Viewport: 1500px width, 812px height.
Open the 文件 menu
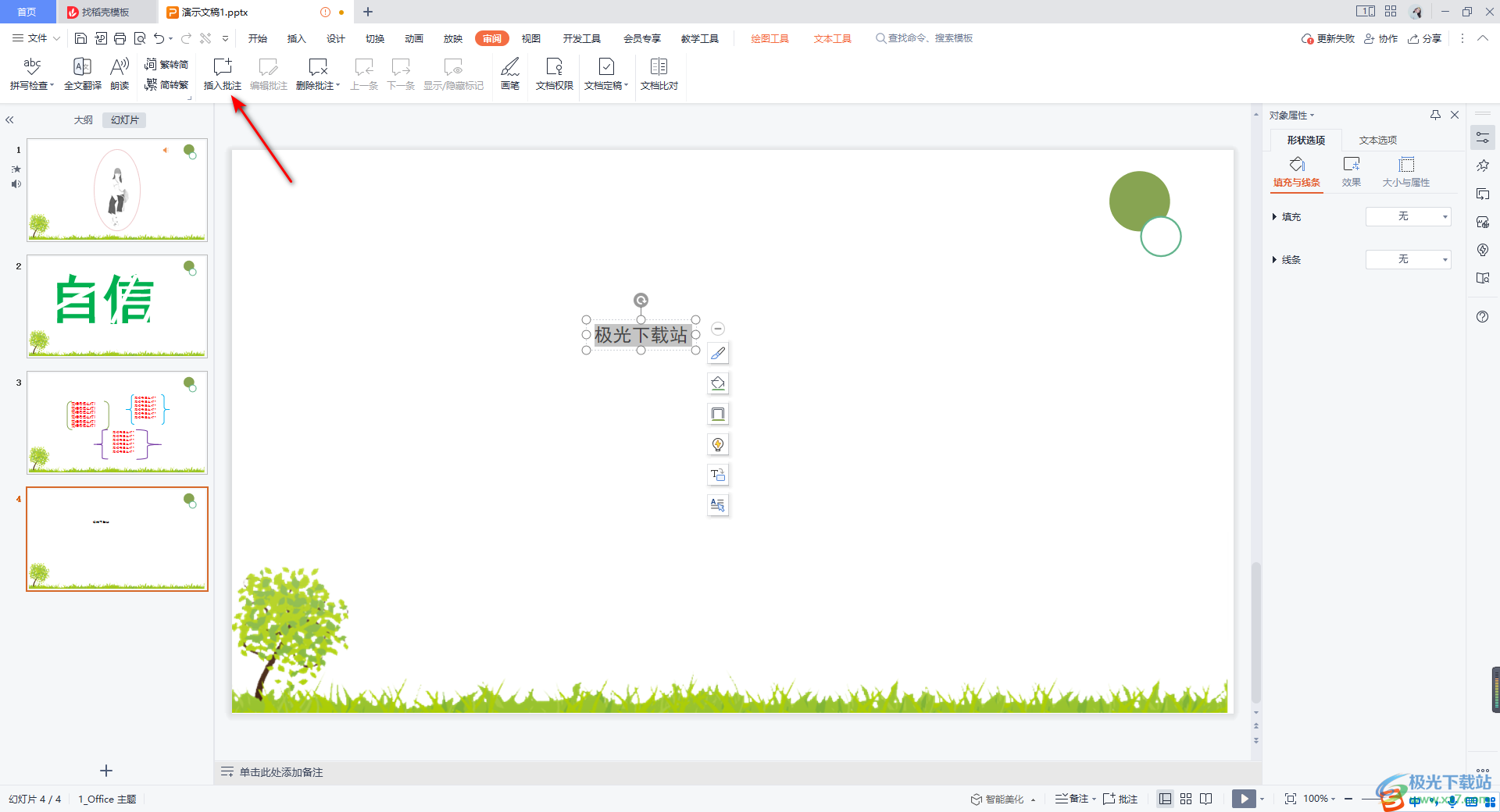point(36,38)
